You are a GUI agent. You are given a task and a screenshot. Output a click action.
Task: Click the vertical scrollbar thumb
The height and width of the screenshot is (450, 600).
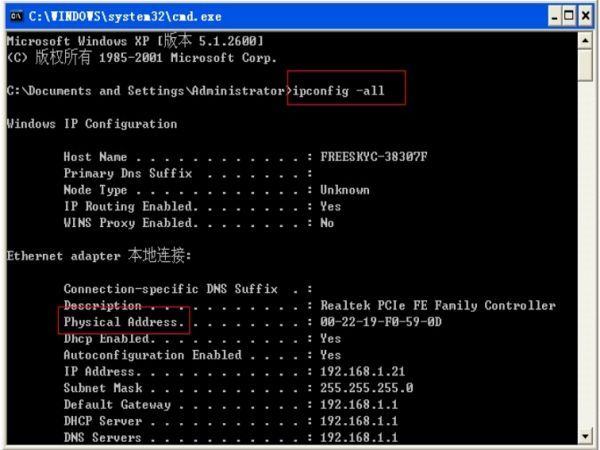pyautogui.click(x=585, y=65)
